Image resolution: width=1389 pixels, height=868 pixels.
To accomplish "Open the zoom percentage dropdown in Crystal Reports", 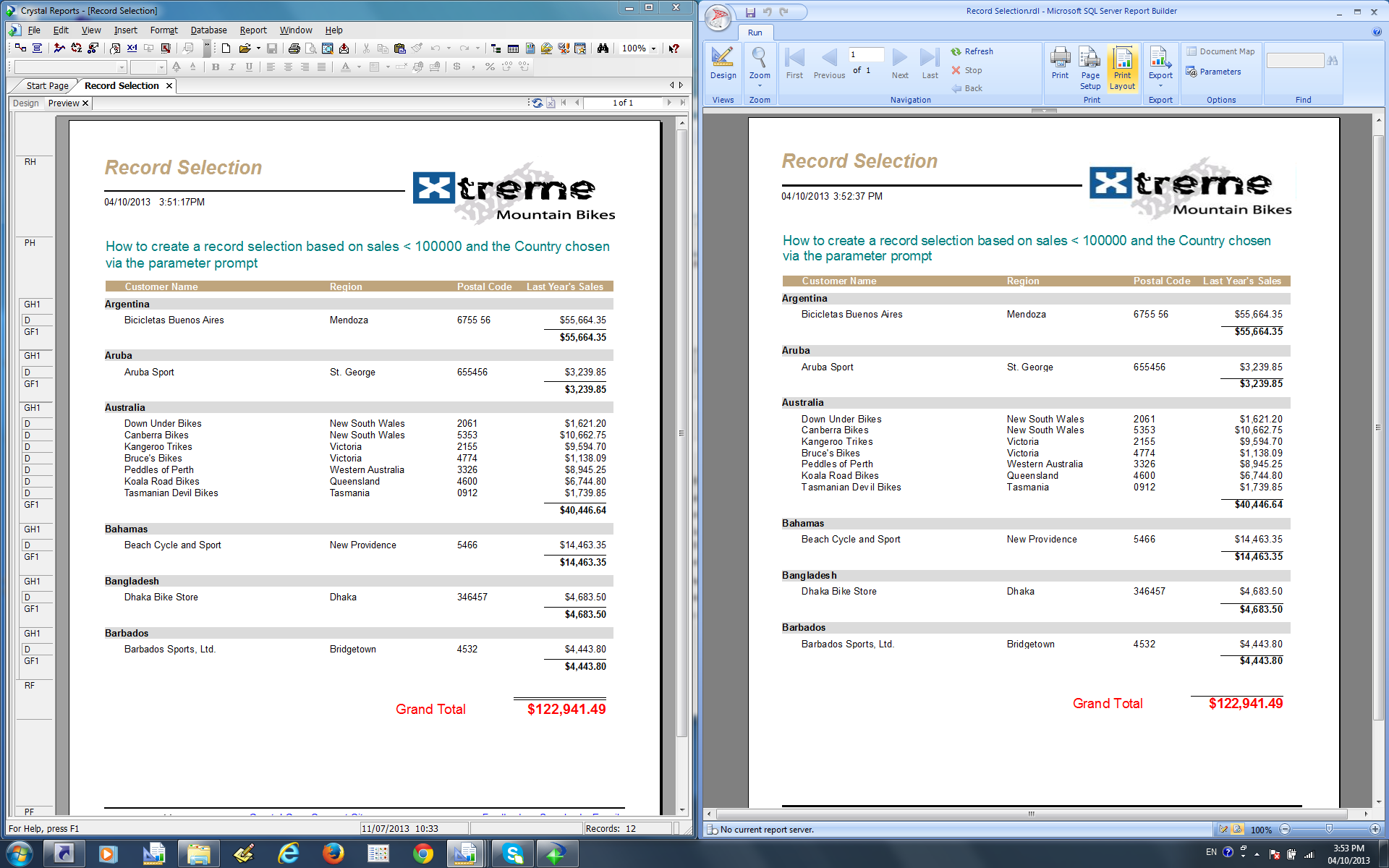I will click(654, 48).
